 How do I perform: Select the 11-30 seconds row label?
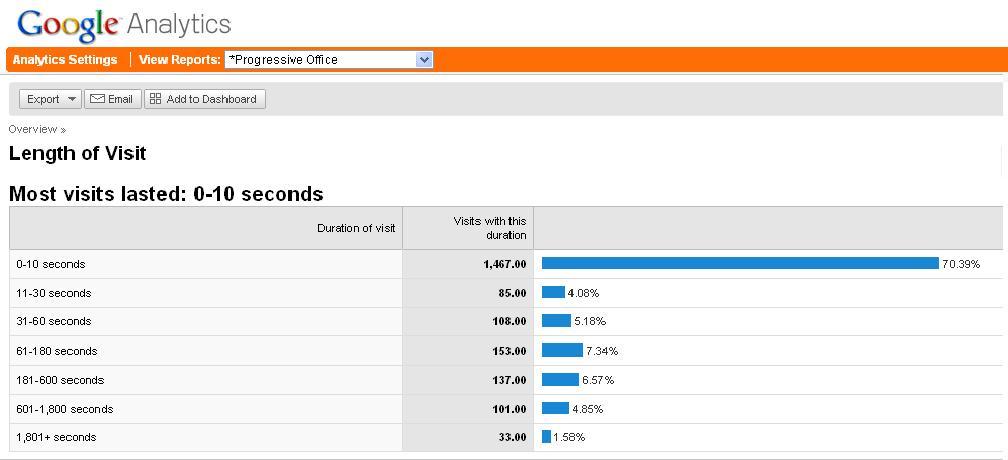tap(54, 293)
